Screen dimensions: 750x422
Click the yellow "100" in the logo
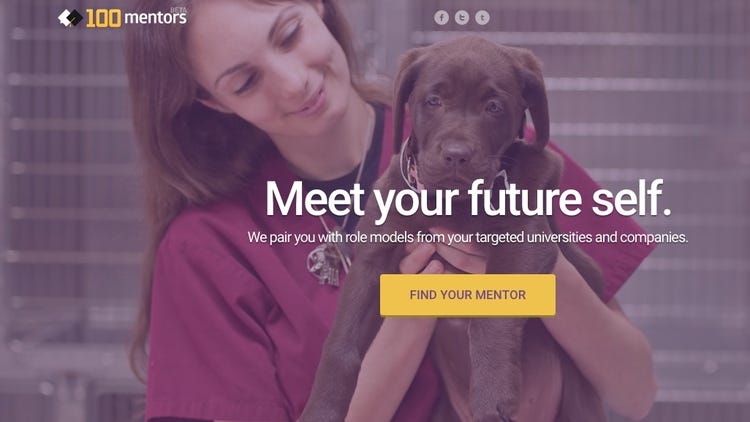(103, 19)
